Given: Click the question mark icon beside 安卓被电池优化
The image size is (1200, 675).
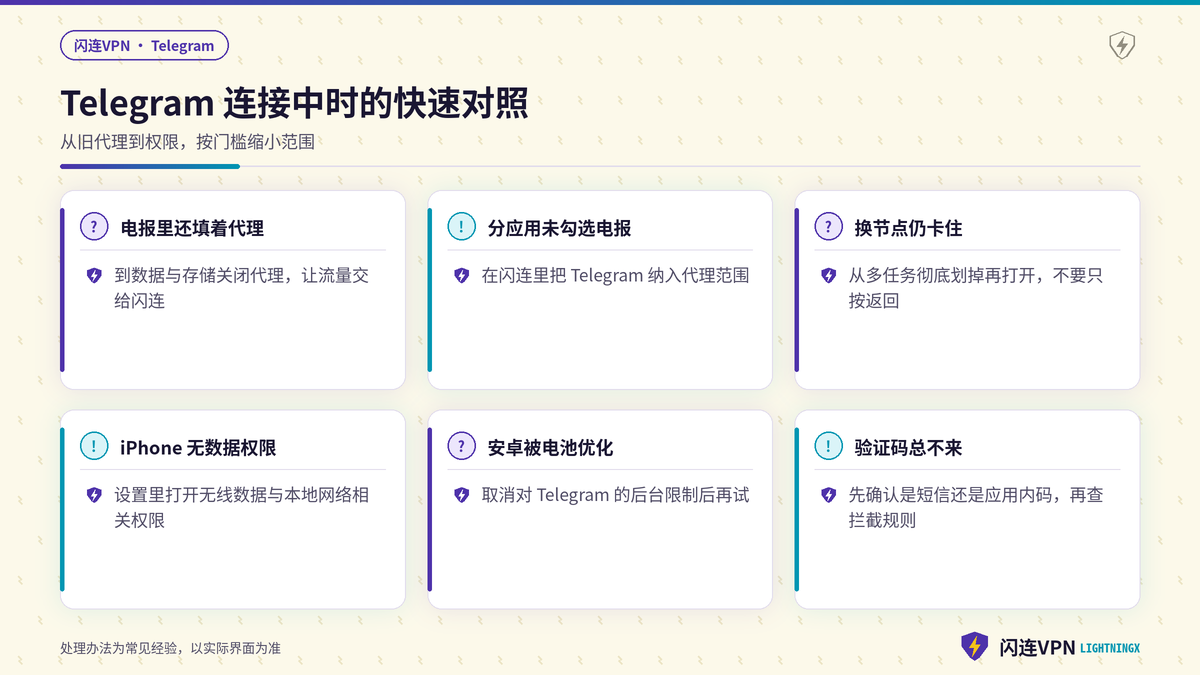Looking at the screenshot, I should coord(461,447).
